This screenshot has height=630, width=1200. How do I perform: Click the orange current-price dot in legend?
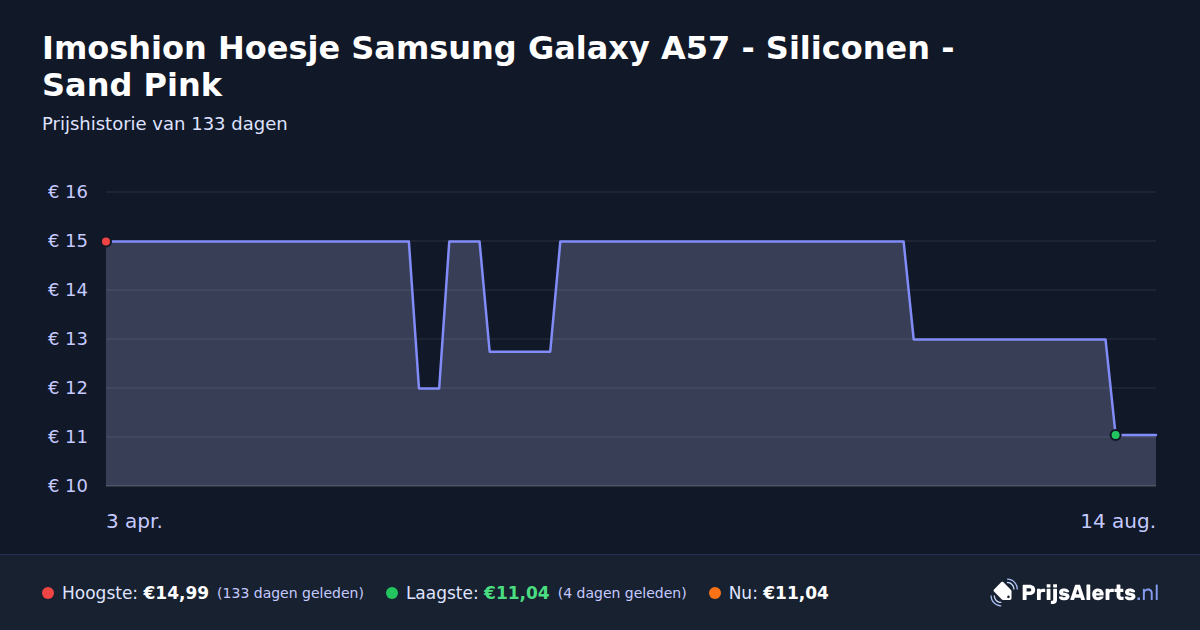[715, 593]
